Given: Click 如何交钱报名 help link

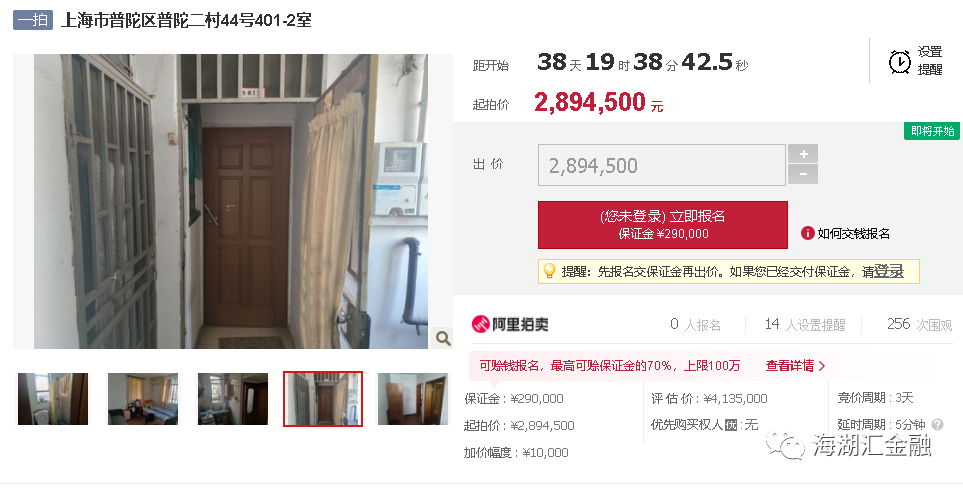Looking at the screenshot, I should tap(853, 233).
